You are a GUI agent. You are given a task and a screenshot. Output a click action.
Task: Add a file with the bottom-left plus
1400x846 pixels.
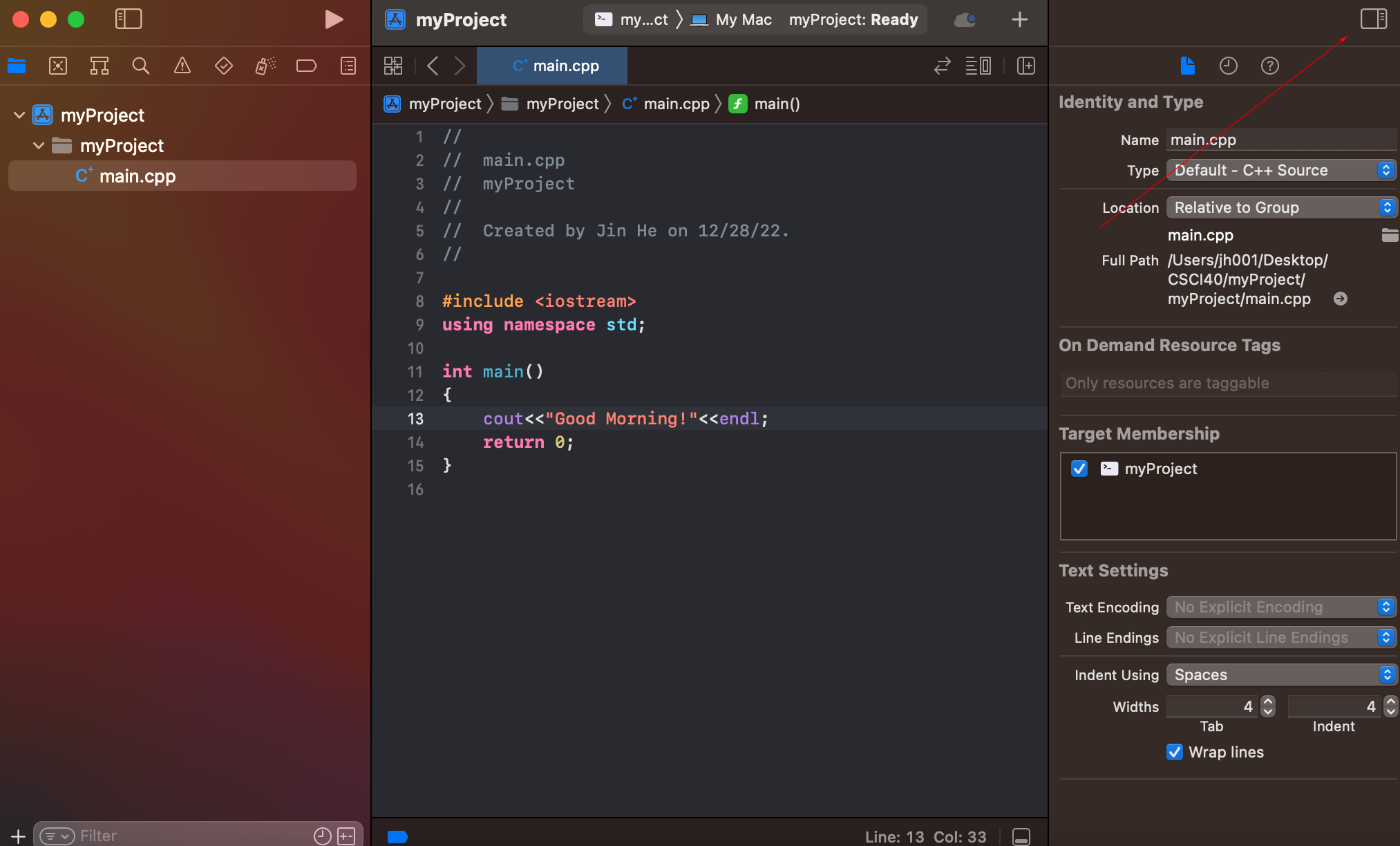(18, 836)
